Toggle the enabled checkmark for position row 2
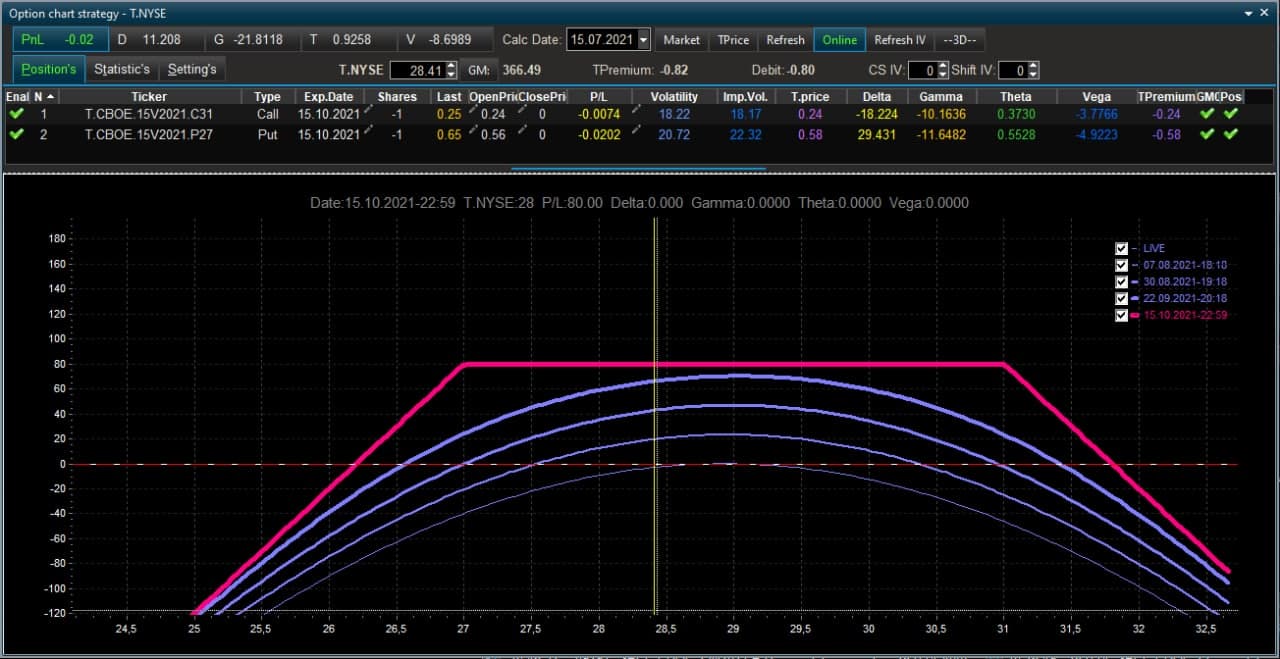The image size is (1280, 659). tap(16, 134)
